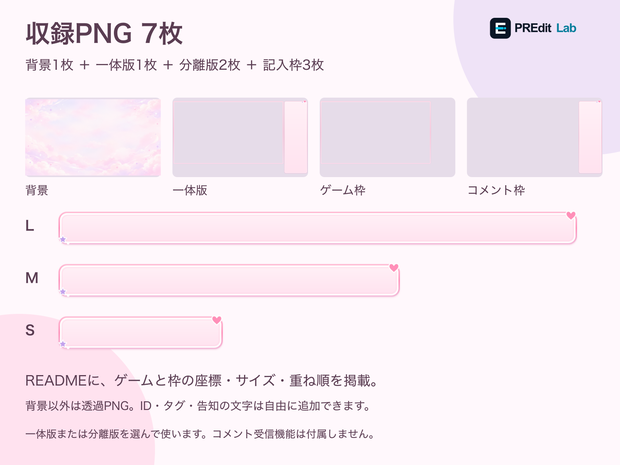Click inside the S size entry frame
Viewport: 620px width, 465px height.
[x=141, y=333]
